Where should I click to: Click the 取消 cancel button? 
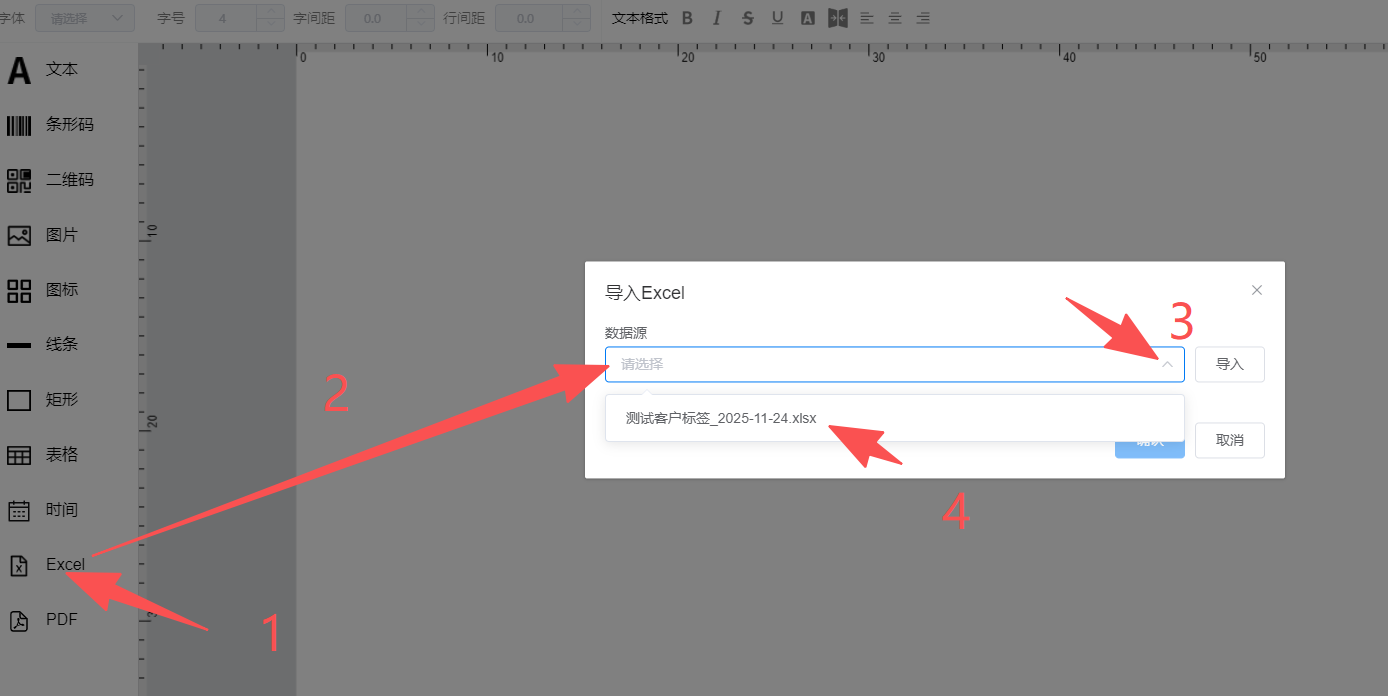click(x=1229, y=441)
